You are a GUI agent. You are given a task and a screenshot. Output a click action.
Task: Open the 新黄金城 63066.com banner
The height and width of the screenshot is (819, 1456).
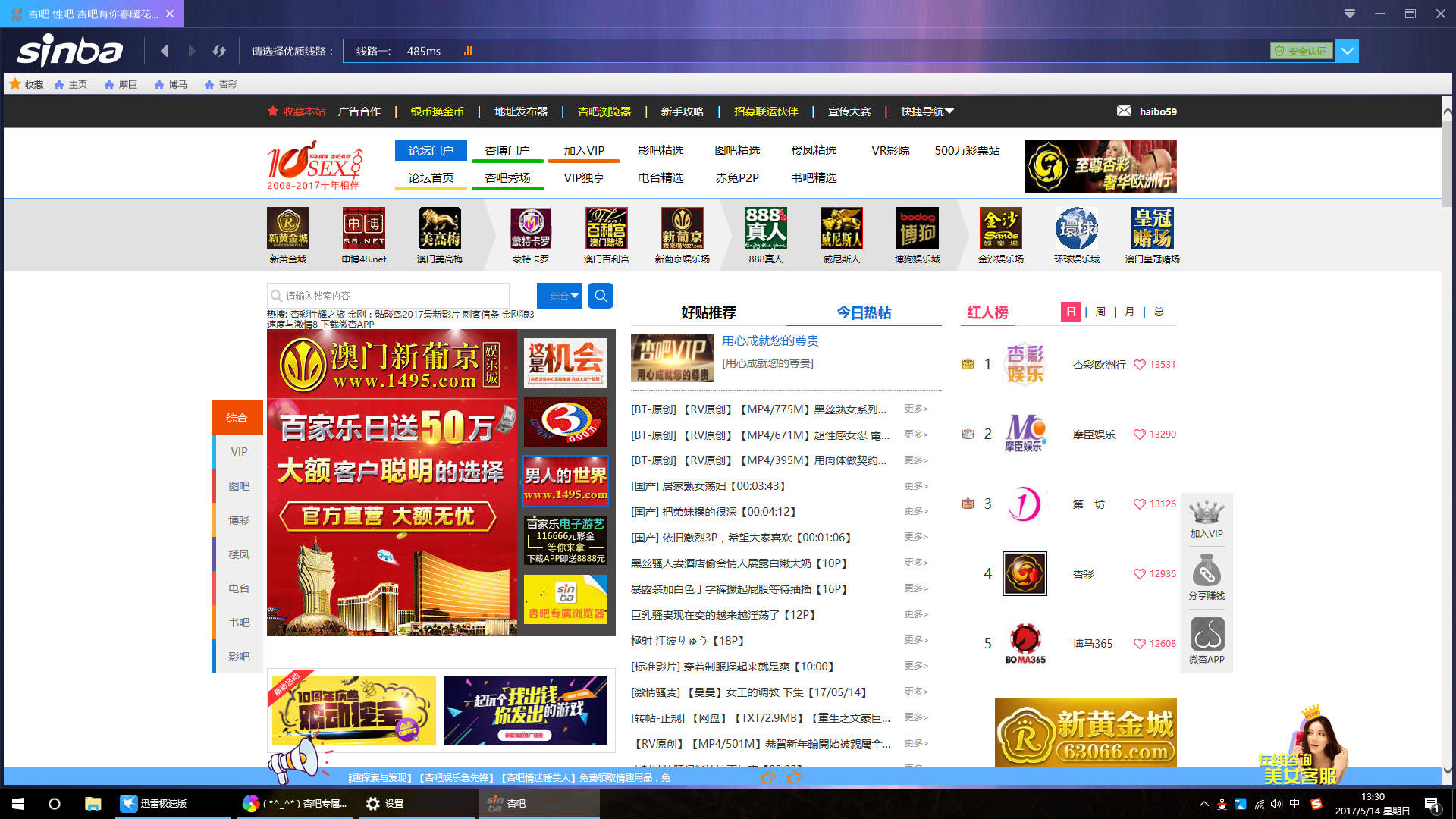coord(1085,733)
